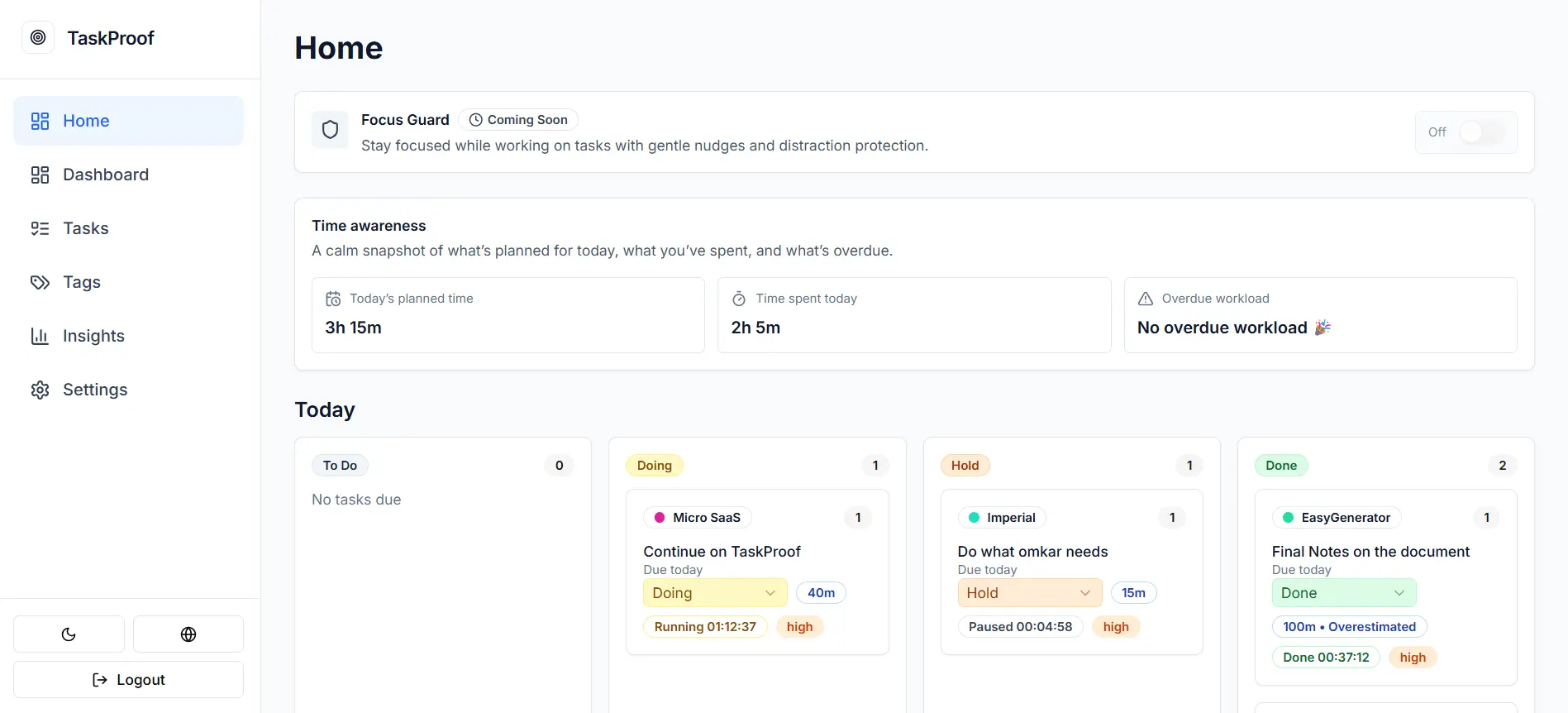Open the Do what omkar needs task
The image size is (1568, 713).
[1032, 552]
